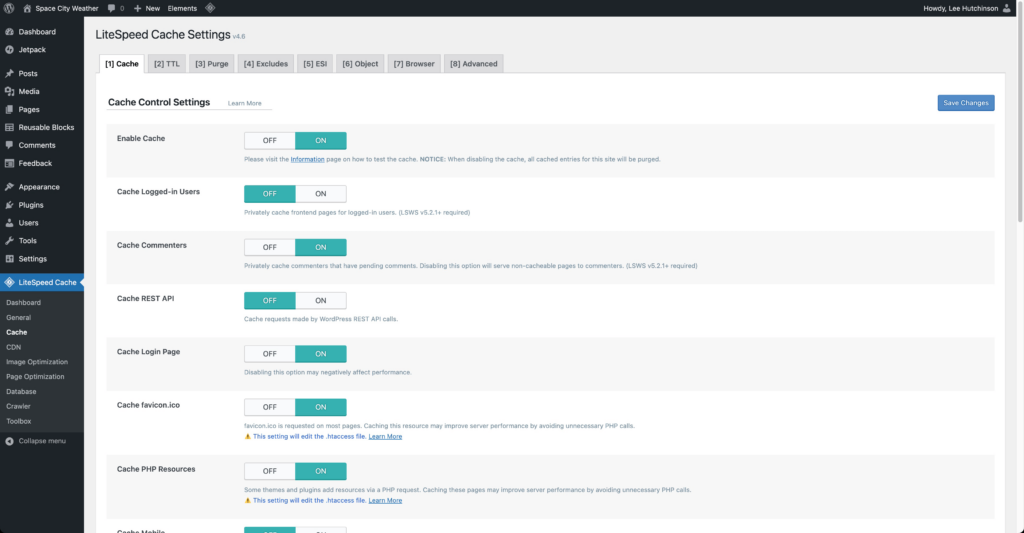This screenshot has height=533, width=1024.
Task: Open the [4] Excludes tab
Action: pyautogui.click(x=266, y=63)
